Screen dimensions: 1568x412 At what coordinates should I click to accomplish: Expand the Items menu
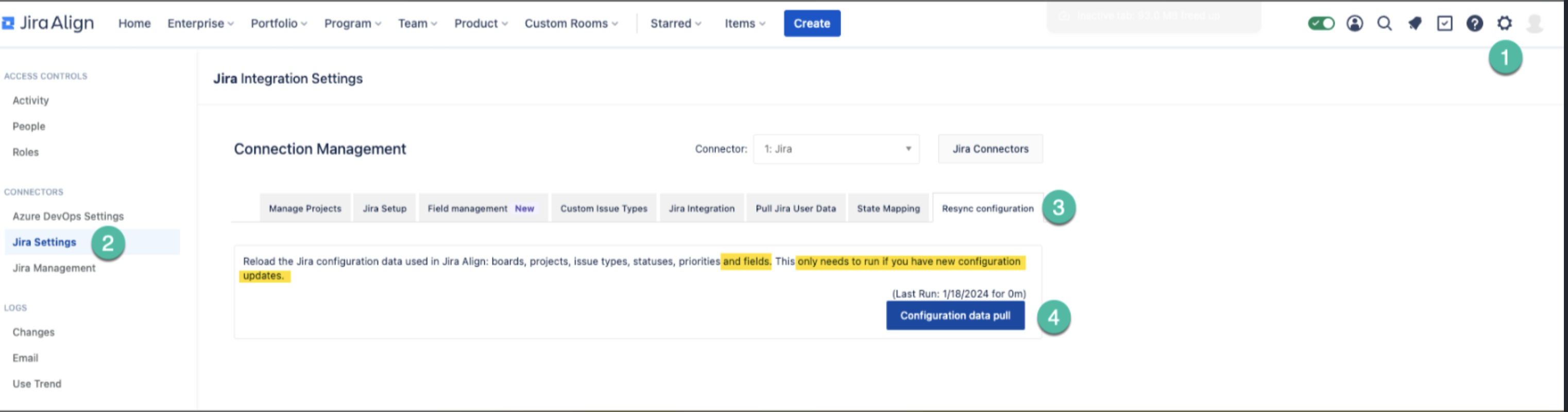[x=745, y=23]
